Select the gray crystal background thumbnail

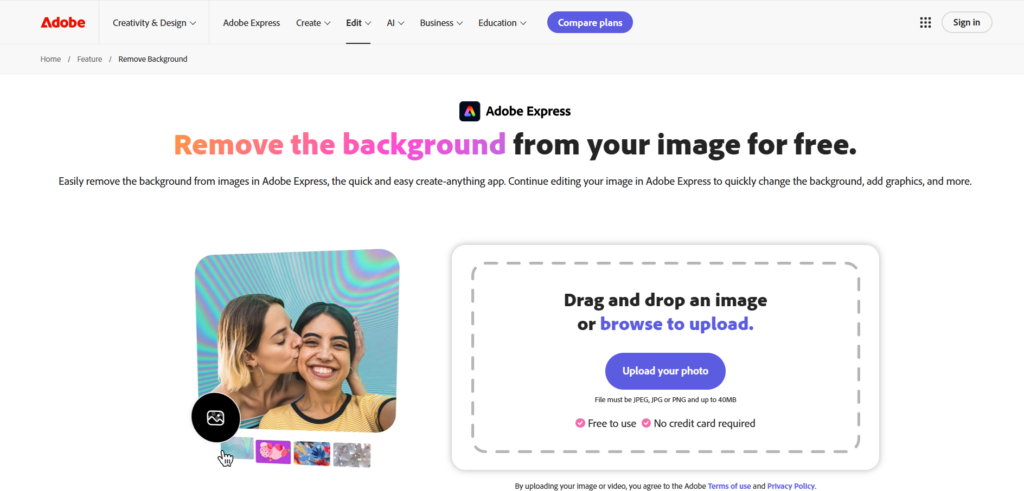coord(351,454)
